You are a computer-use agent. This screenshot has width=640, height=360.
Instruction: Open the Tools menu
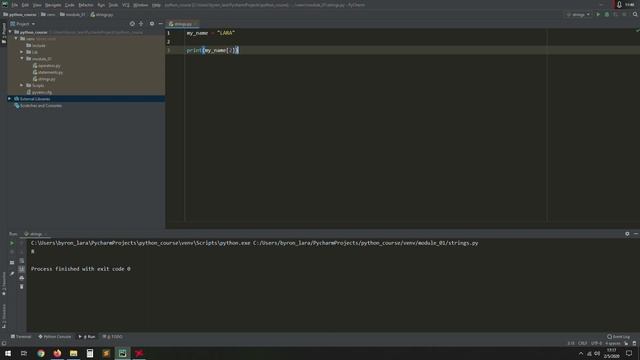(113, 5)
